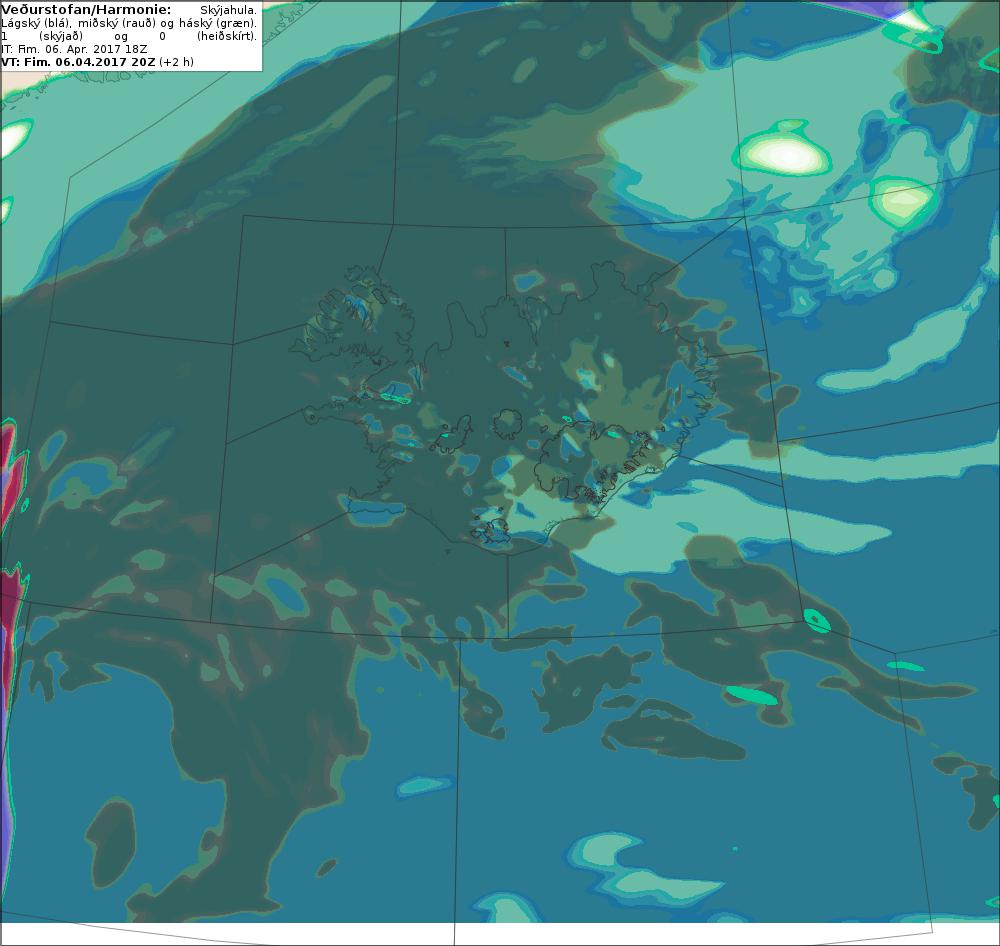Viewport: 1000px width, 946px height.
Task: Click the 'IT: Fim. 06. Apr. 2017 18Z' line
Action: [x=74, y=49]
